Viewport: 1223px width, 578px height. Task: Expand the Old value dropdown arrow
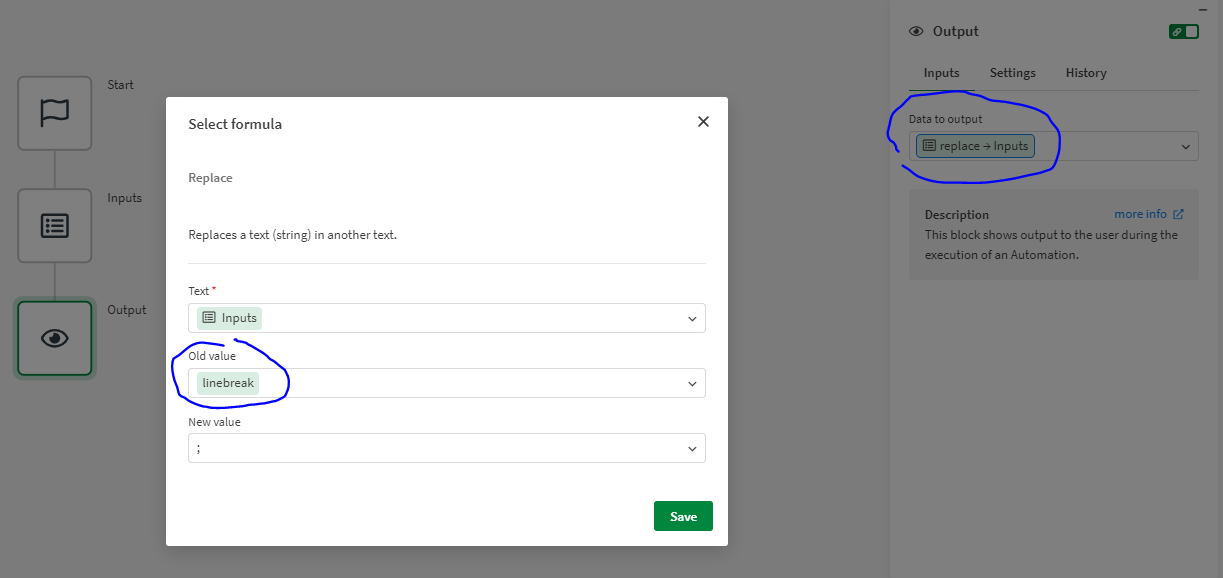point(692,384)
